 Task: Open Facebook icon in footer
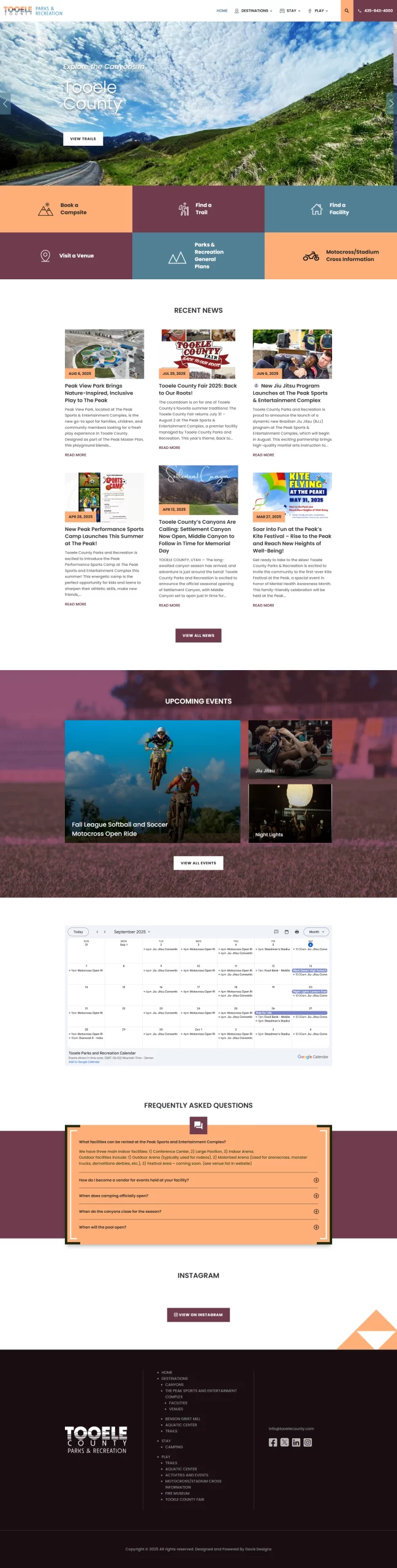(273, 1442)
